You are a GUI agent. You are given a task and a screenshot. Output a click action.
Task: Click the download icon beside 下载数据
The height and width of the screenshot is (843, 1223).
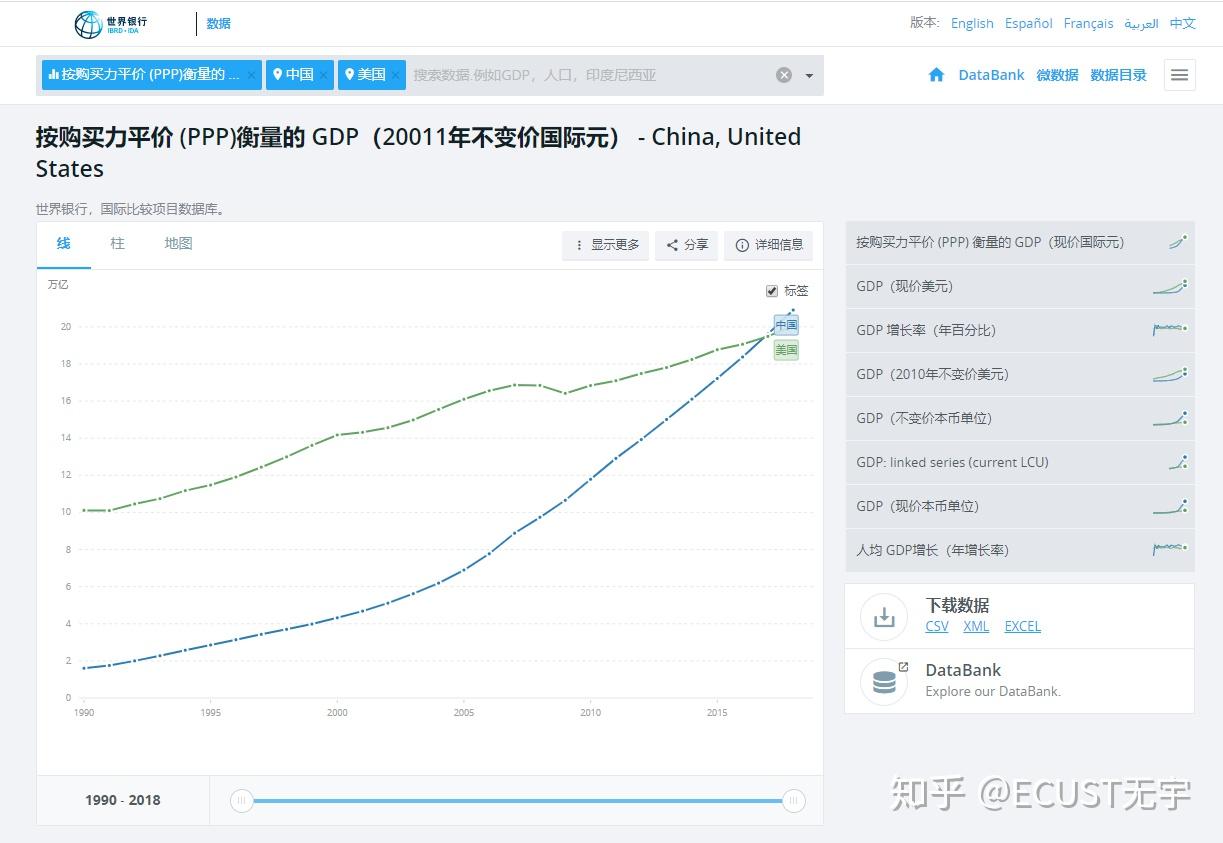883,616
